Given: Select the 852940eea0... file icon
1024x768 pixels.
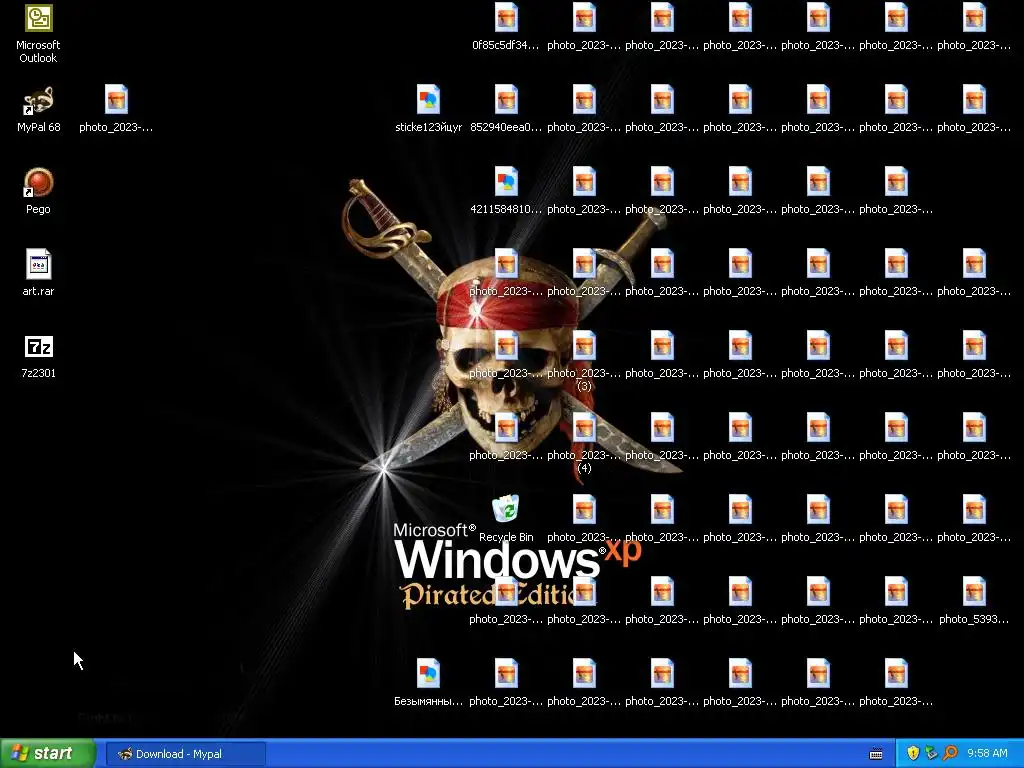Looking at the screenshot, I should pyautogui.click(x=506, y=109).
